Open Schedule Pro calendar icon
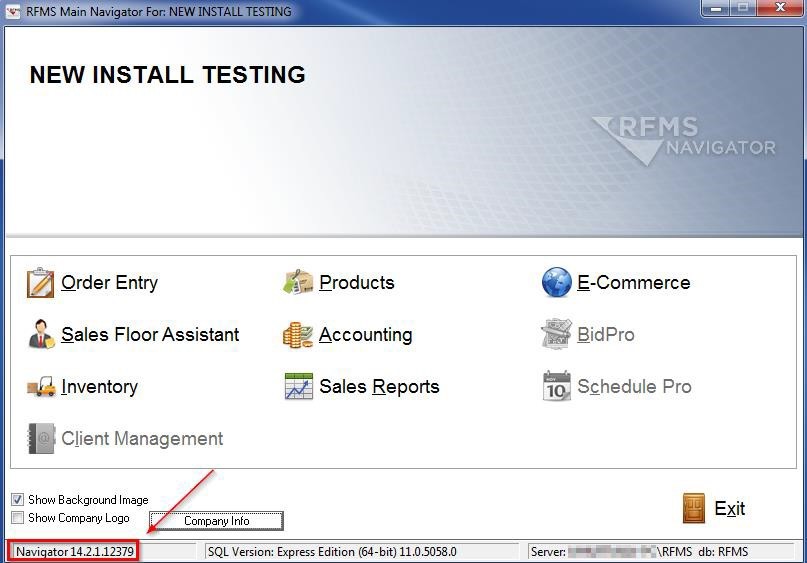The height and width of the screenshot is (563, 807). point(556,386)
